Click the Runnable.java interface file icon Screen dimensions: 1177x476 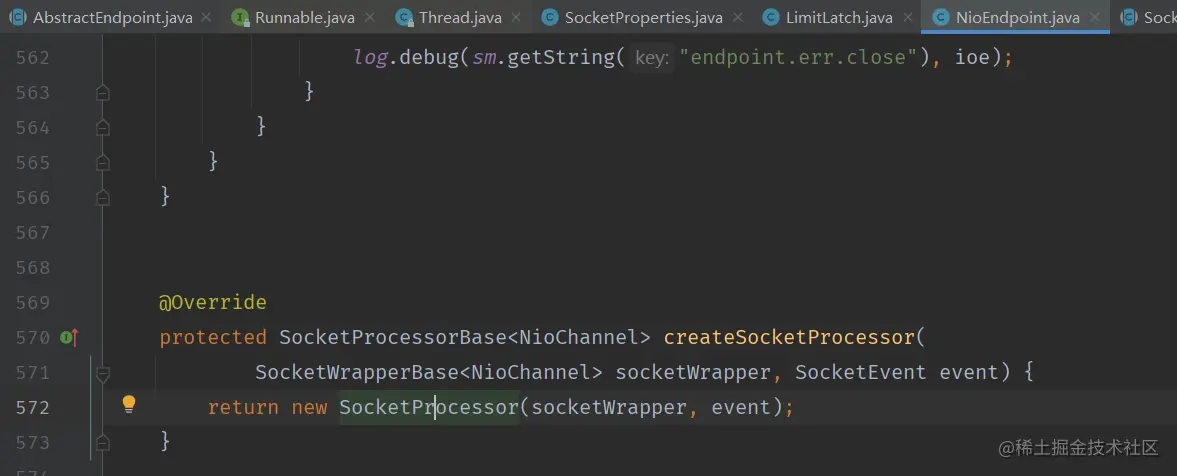pyautogui.click(x=240, y=17)
